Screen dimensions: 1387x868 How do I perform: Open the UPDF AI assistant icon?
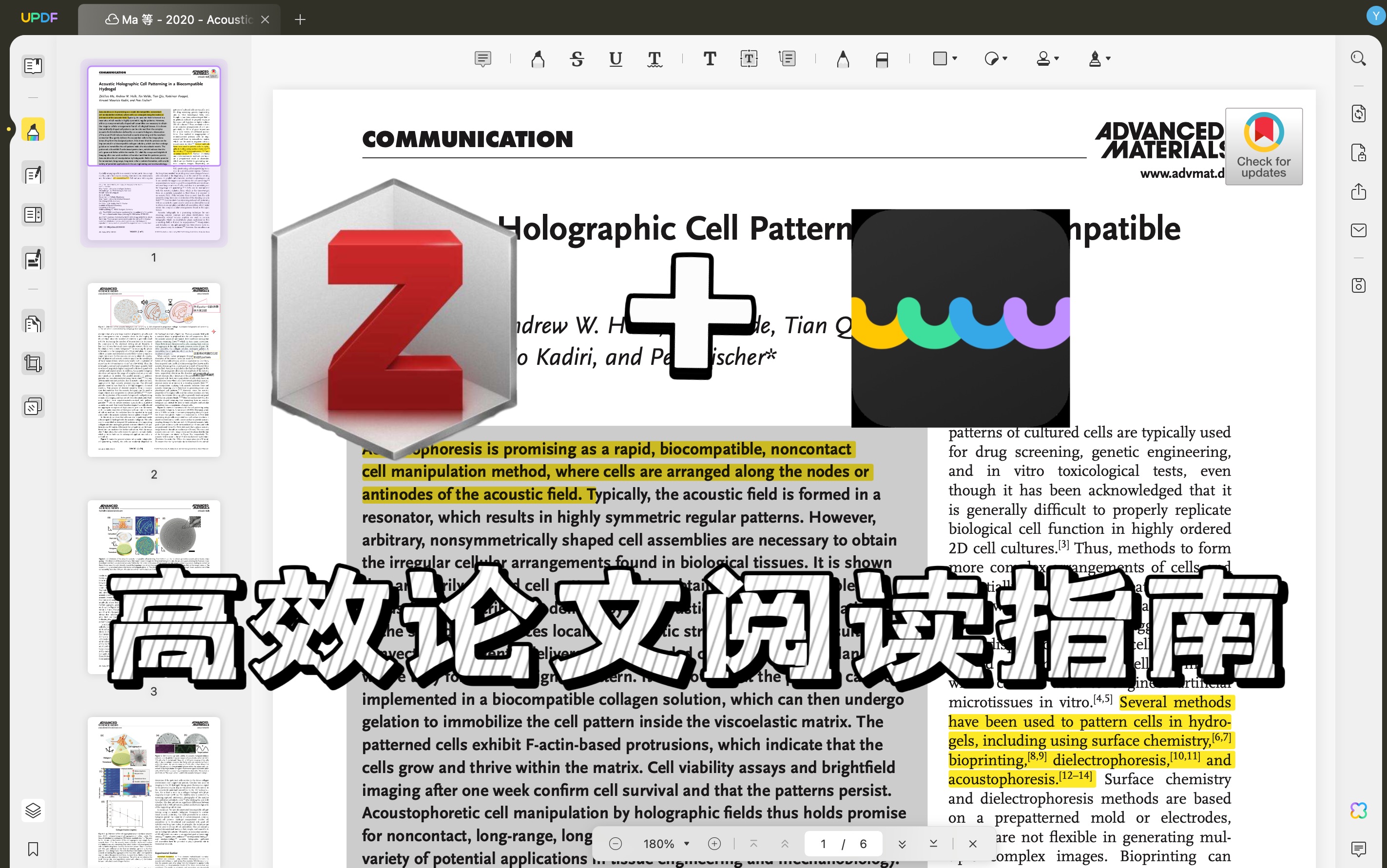[1358, 810]
